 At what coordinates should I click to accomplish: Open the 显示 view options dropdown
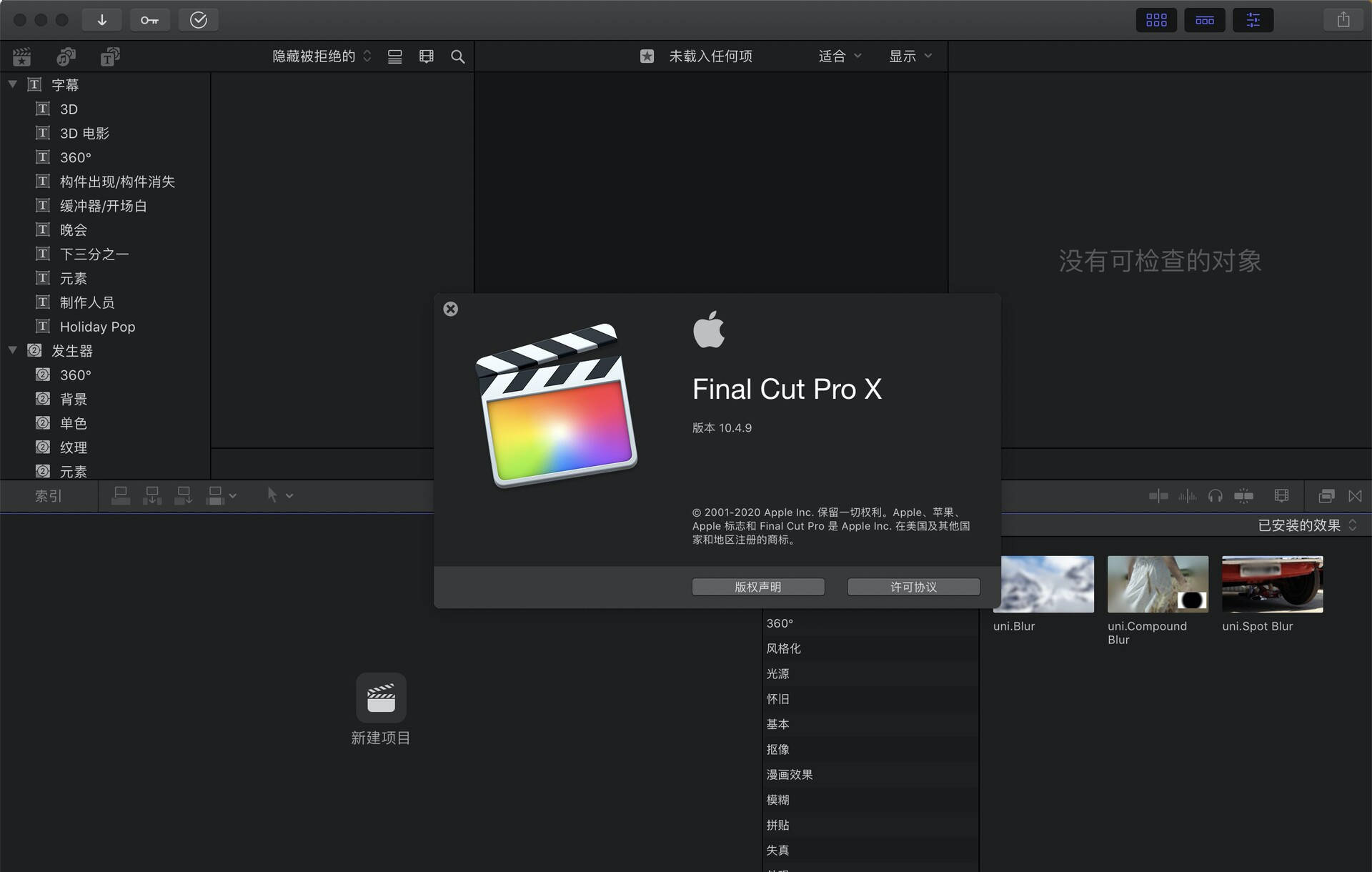(x=910, y=56)
